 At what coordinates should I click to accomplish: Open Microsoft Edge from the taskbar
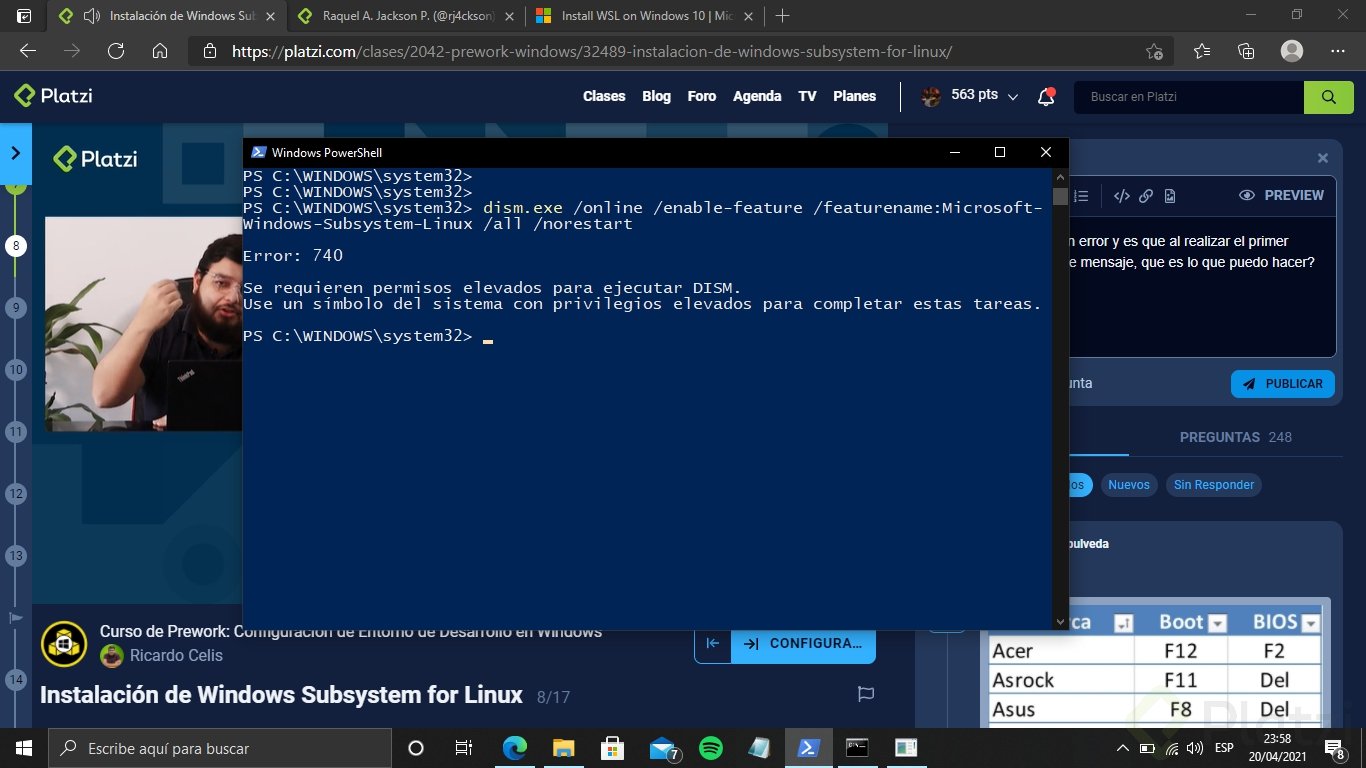click(515, 748)
